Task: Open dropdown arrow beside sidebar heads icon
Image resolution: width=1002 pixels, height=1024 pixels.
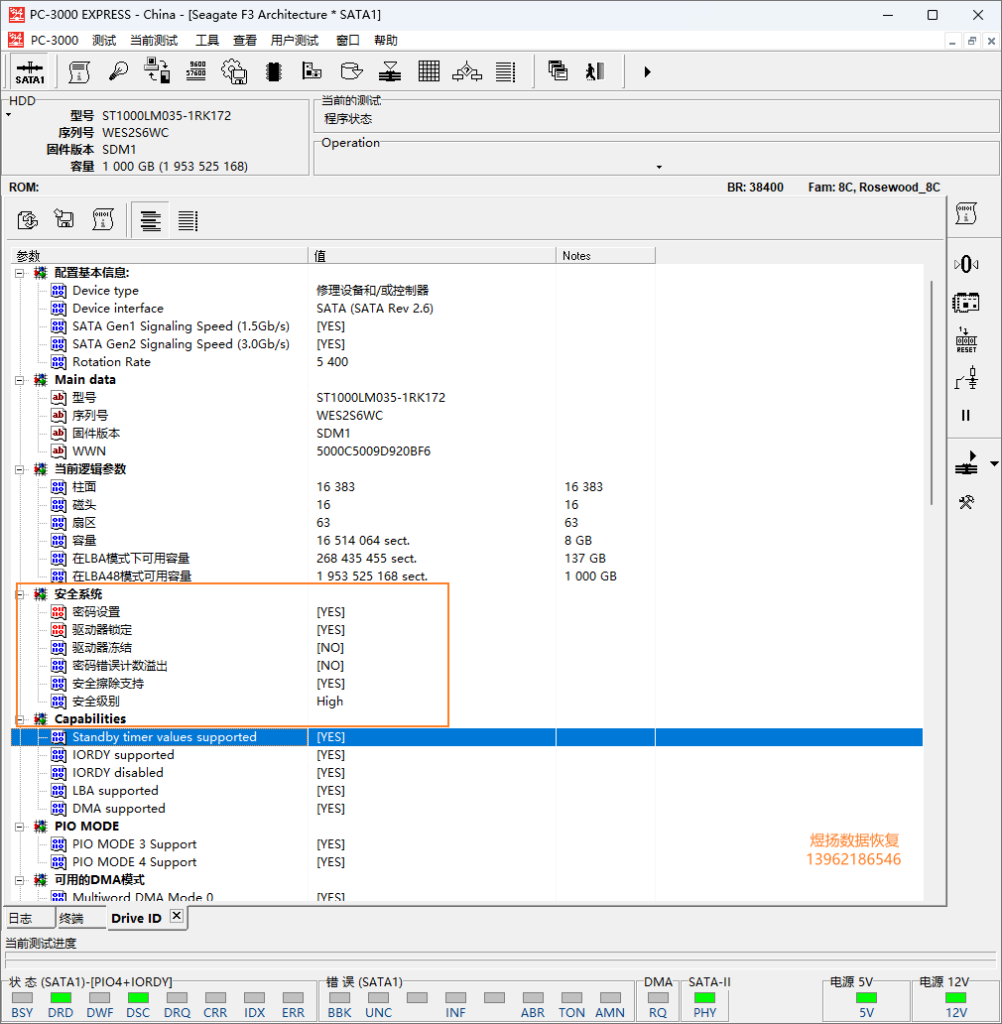Action: pos(994,464)
